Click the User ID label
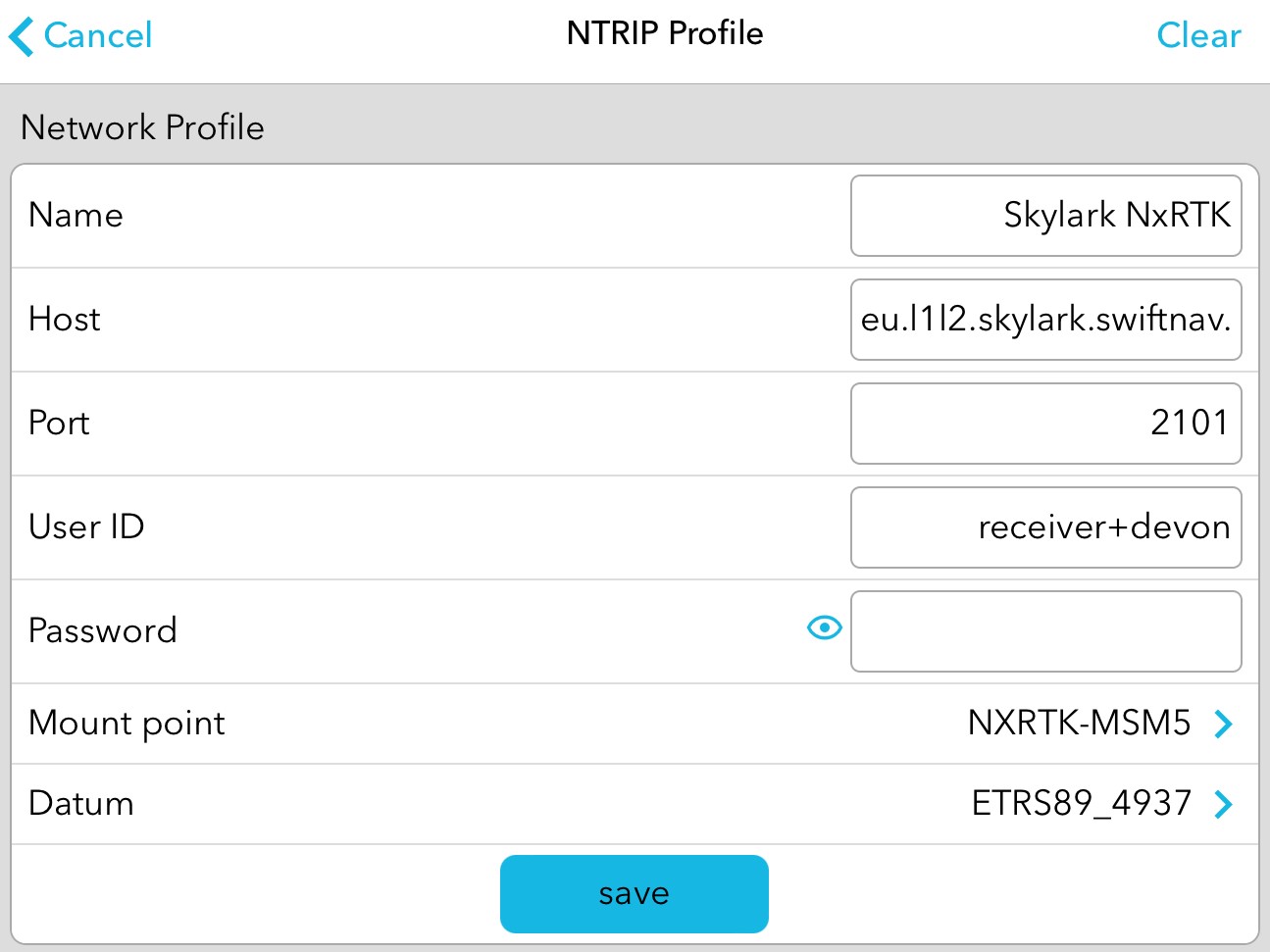Image resolution: width=1270 pixels, height=952 pixels. click(86, 526)
